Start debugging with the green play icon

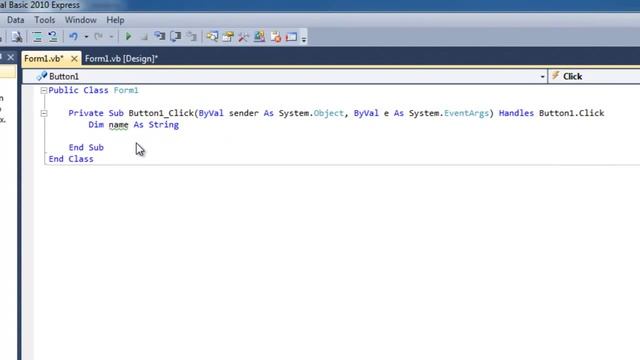click(x=129, y=37)
